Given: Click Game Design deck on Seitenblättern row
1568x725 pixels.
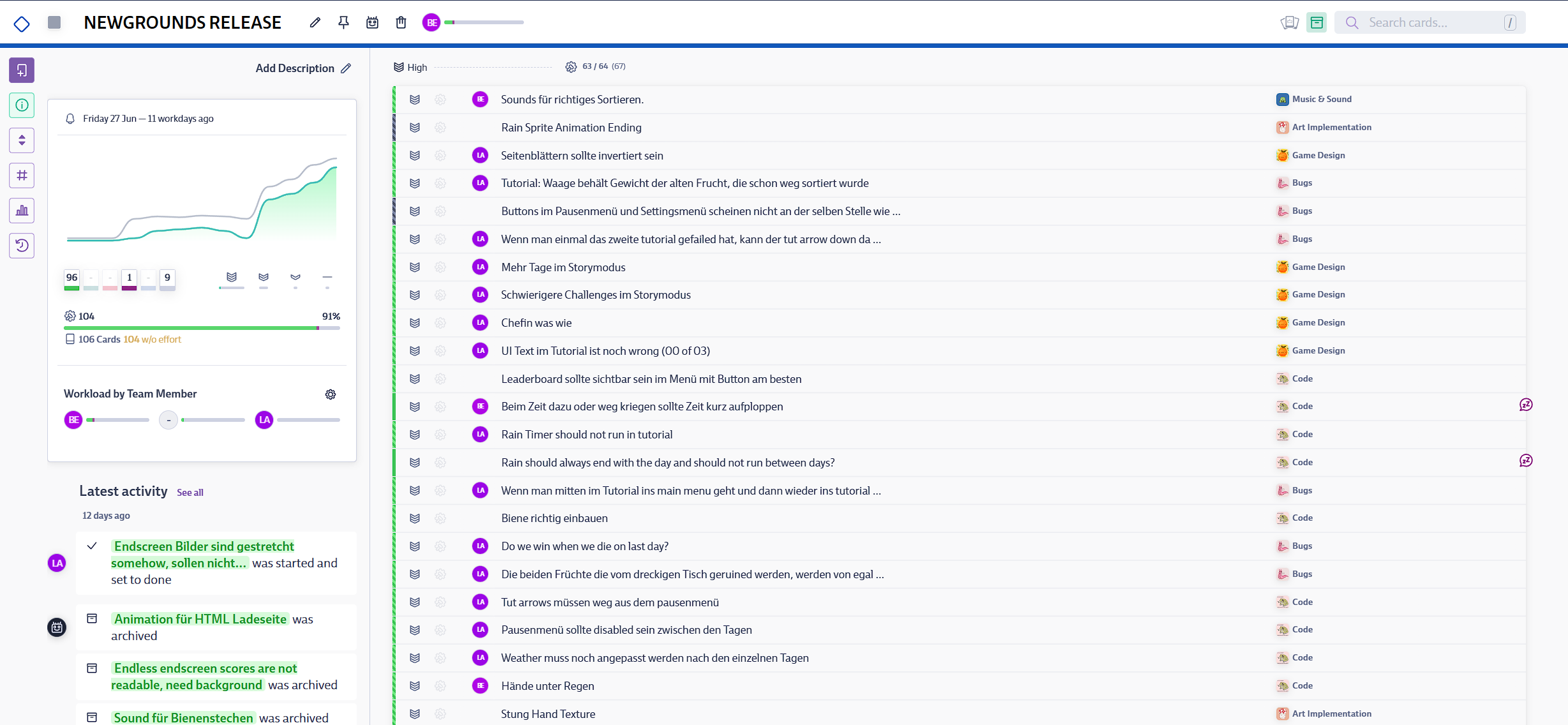Looking at the screenshot, I should (x=1311, y=155).
